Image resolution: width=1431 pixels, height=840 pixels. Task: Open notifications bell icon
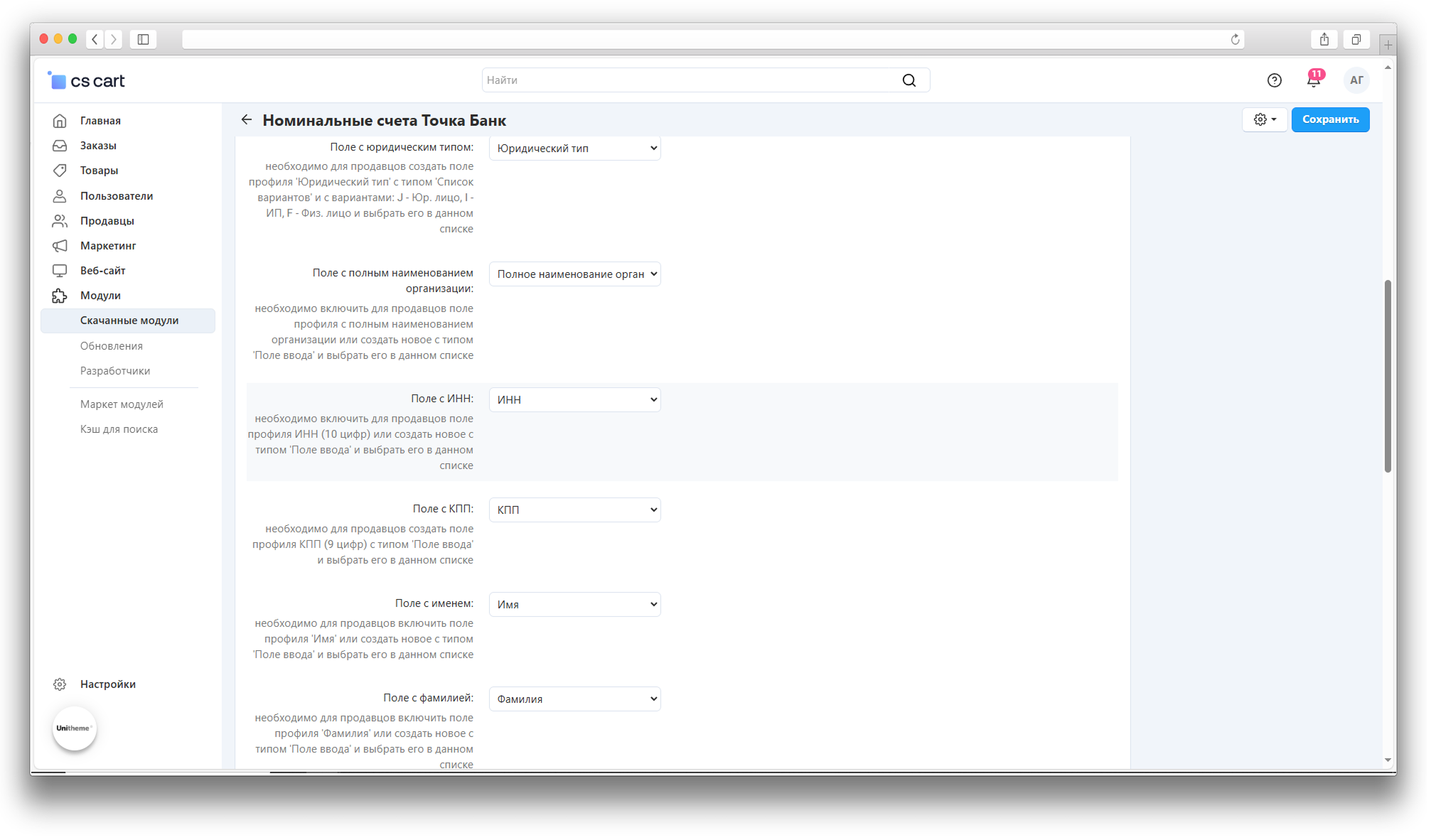pyautogui.click(x=1313, y=80)
